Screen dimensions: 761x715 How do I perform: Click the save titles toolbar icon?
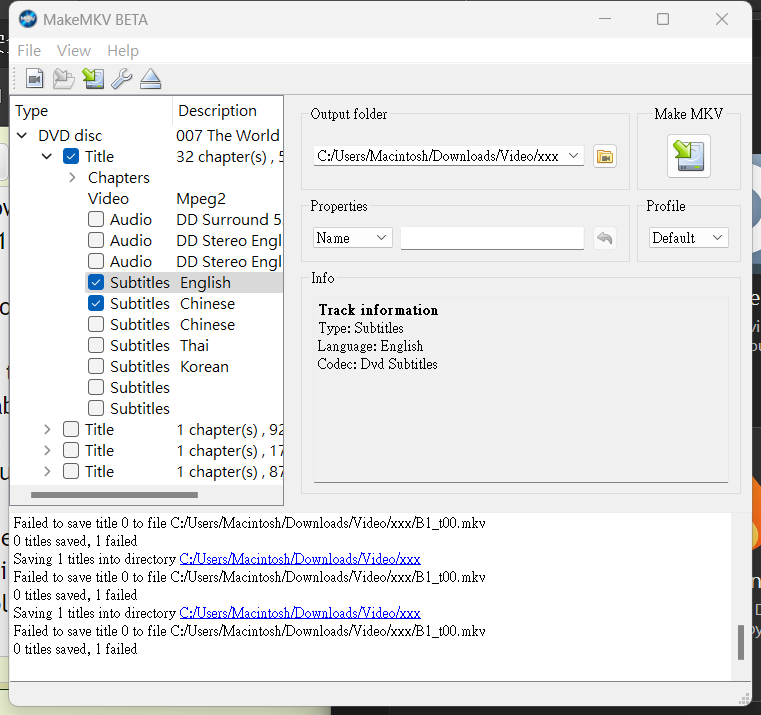[93, 78]
